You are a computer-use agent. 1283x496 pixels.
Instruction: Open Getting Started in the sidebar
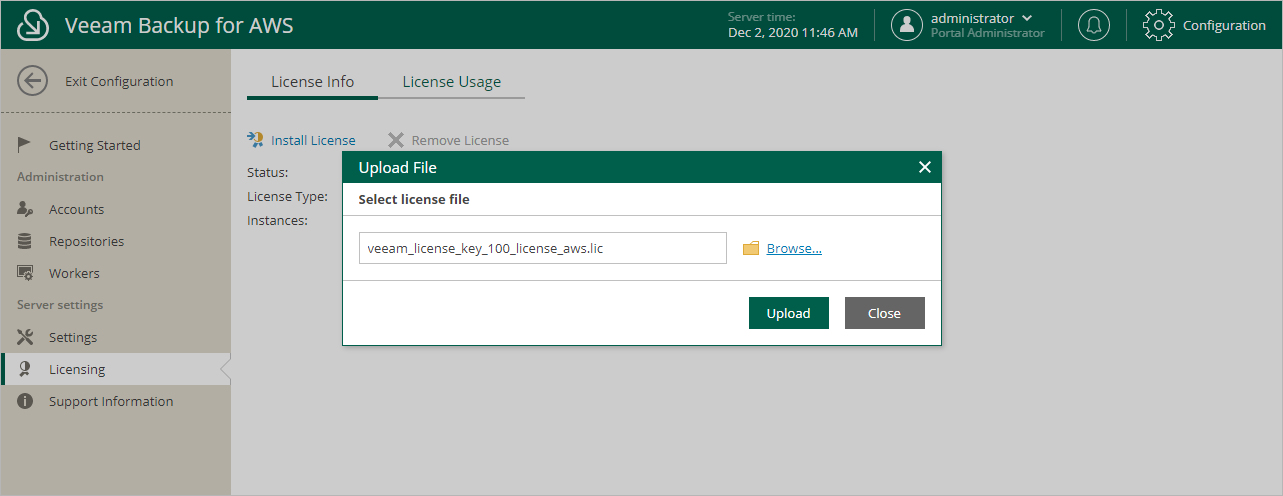(94, 145)
